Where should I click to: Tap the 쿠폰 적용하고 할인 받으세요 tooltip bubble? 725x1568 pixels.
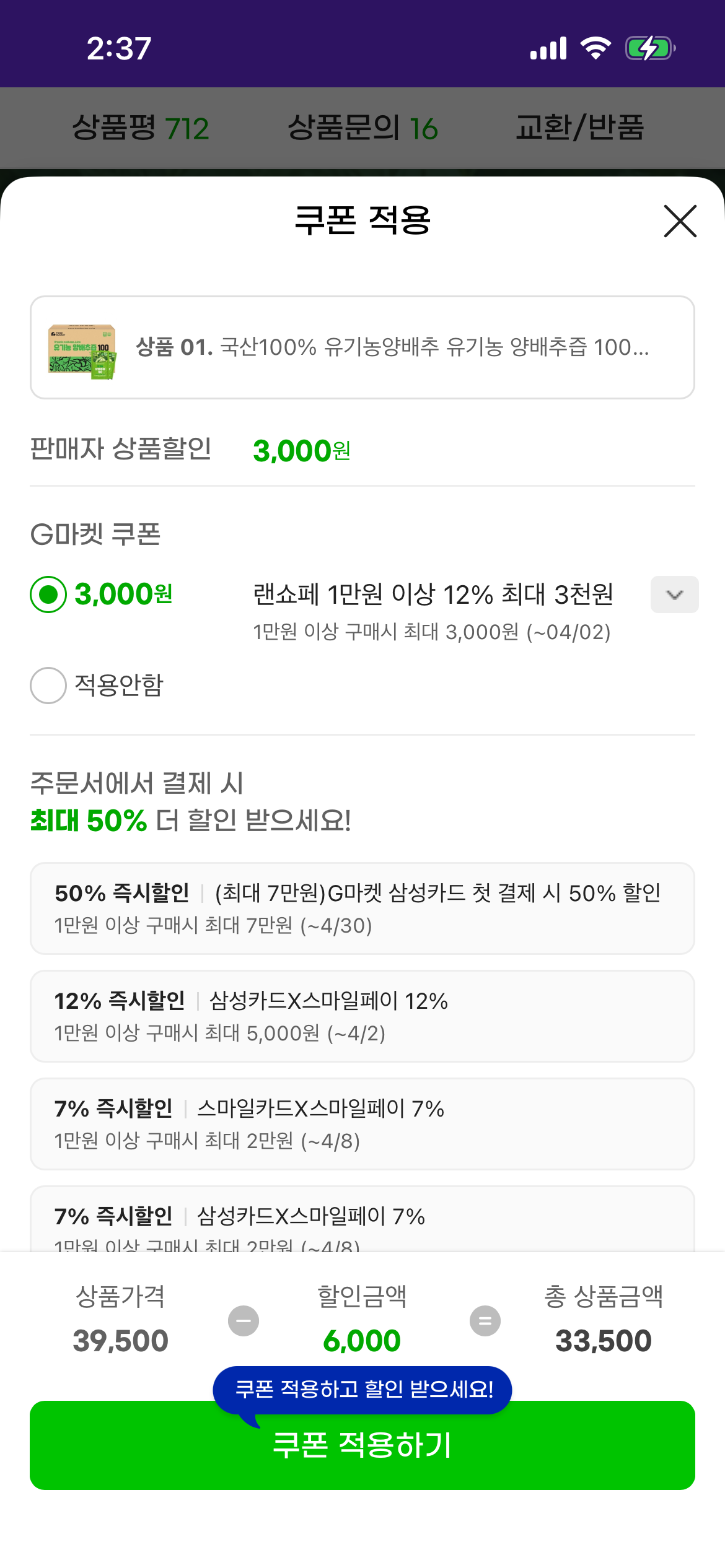coord(363,1390)
